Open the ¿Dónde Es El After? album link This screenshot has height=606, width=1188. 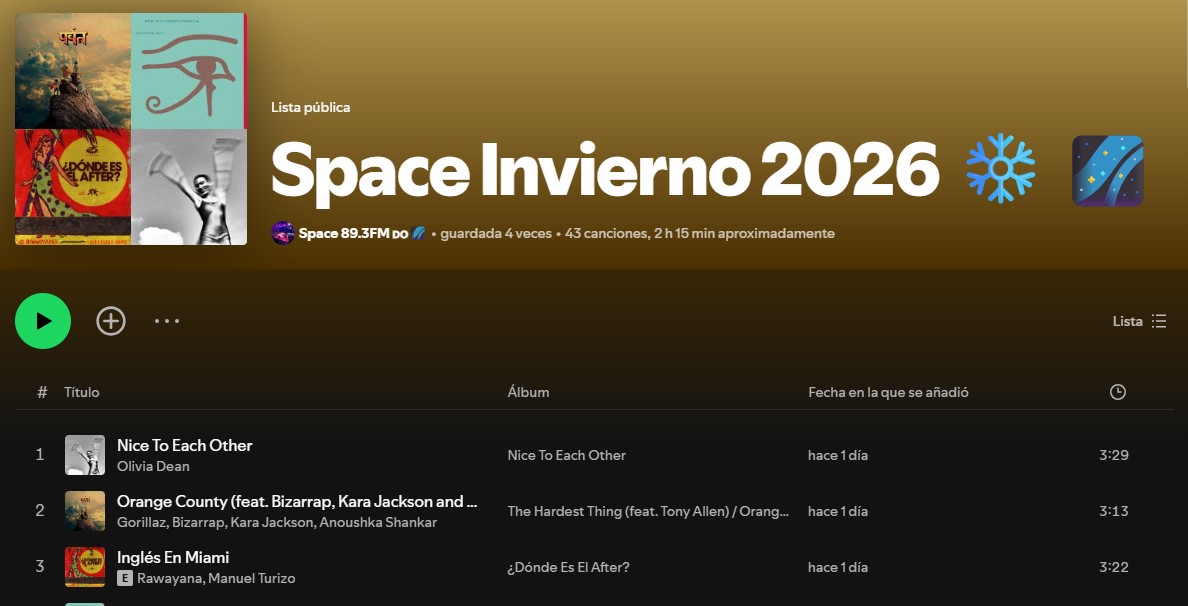coord(568,567)
